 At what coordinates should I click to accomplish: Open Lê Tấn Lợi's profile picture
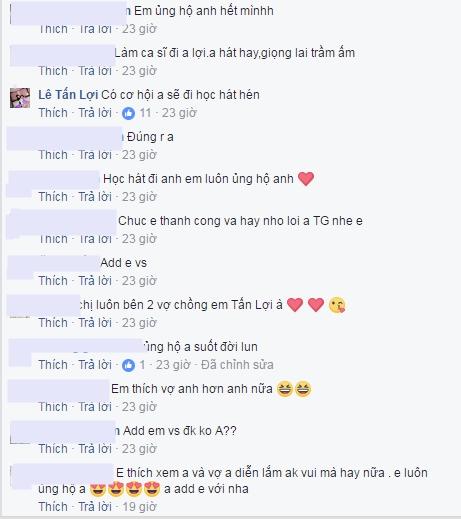click(x=20, y=98)
